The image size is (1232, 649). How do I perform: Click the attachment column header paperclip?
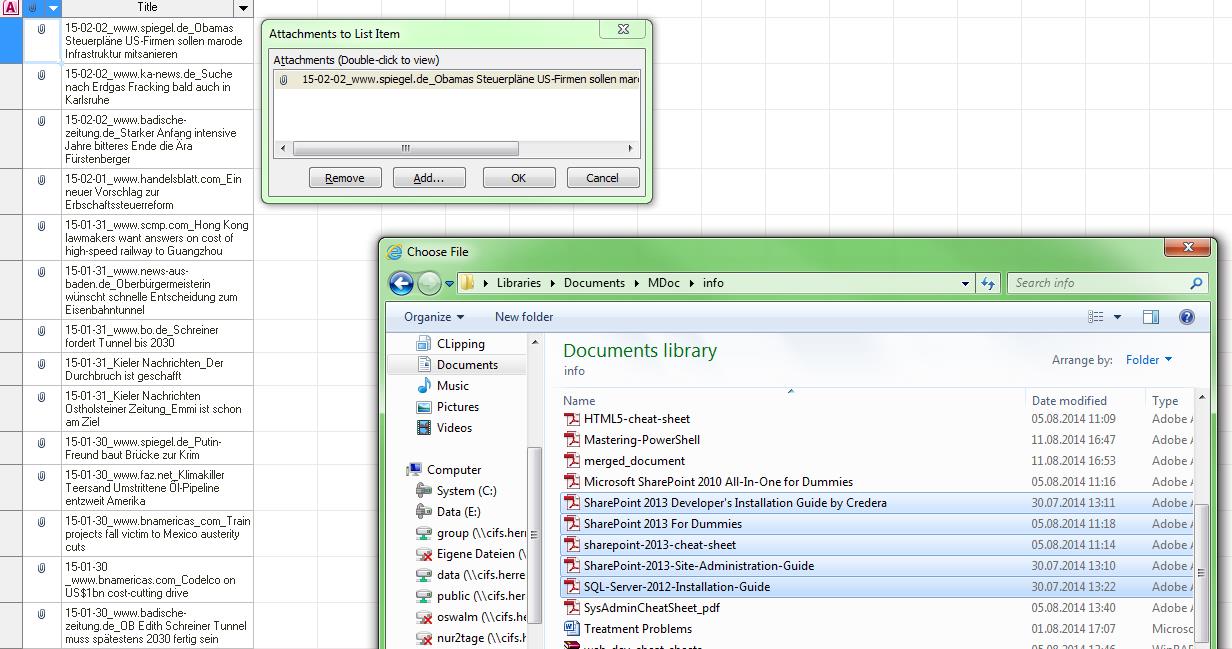click(32, 8)
